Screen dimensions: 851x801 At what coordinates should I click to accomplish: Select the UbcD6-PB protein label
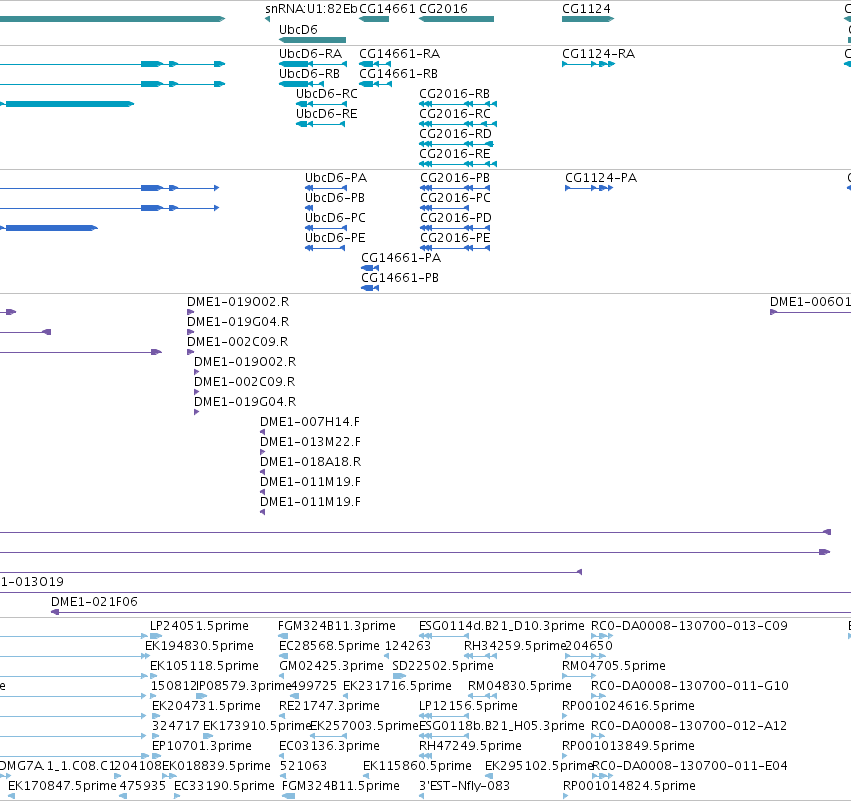335,198
